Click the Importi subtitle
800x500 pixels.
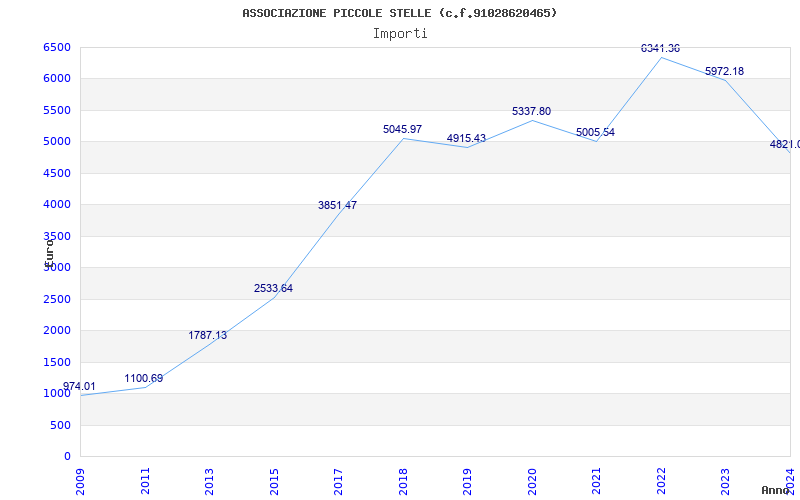(x=400, y=33)
